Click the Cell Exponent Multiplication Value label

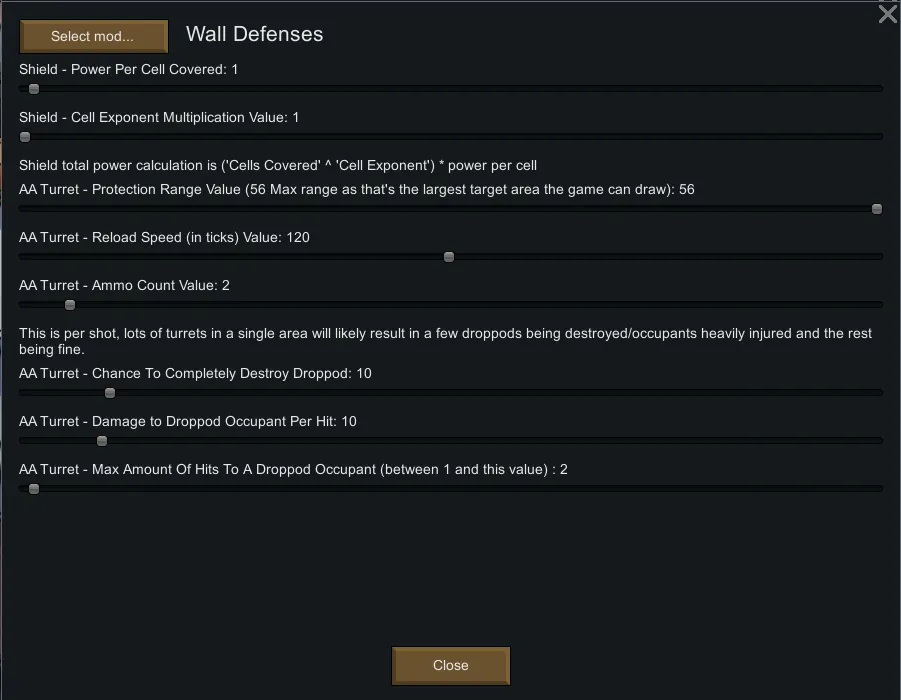158,118
